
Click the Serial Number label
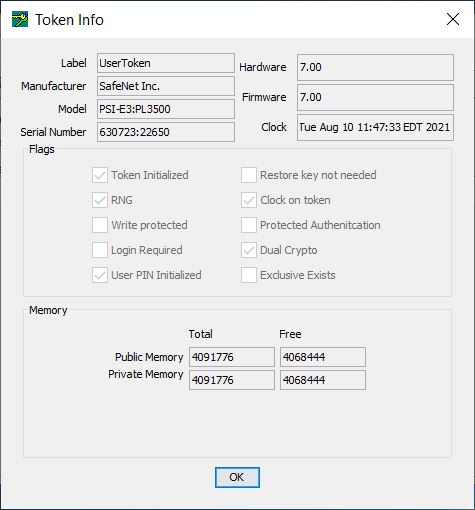tap(53, 132)
